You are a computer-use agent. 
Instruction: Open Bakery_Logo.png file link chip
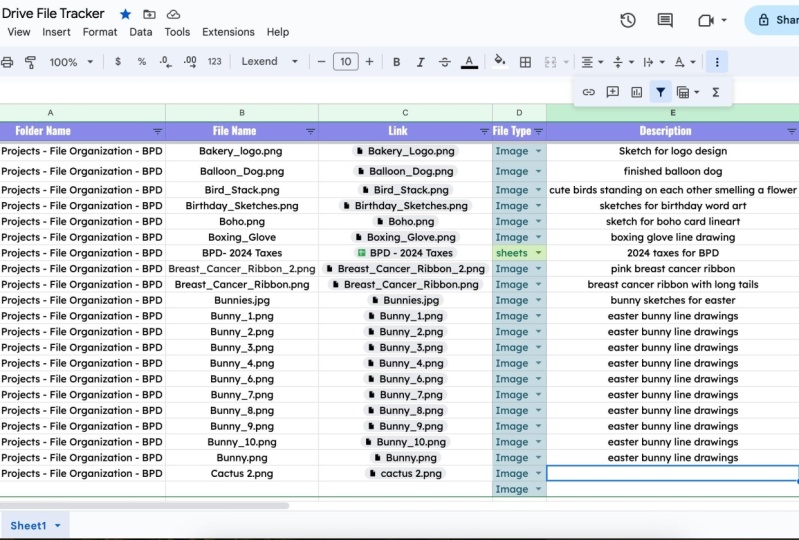[x=405, y=151]
